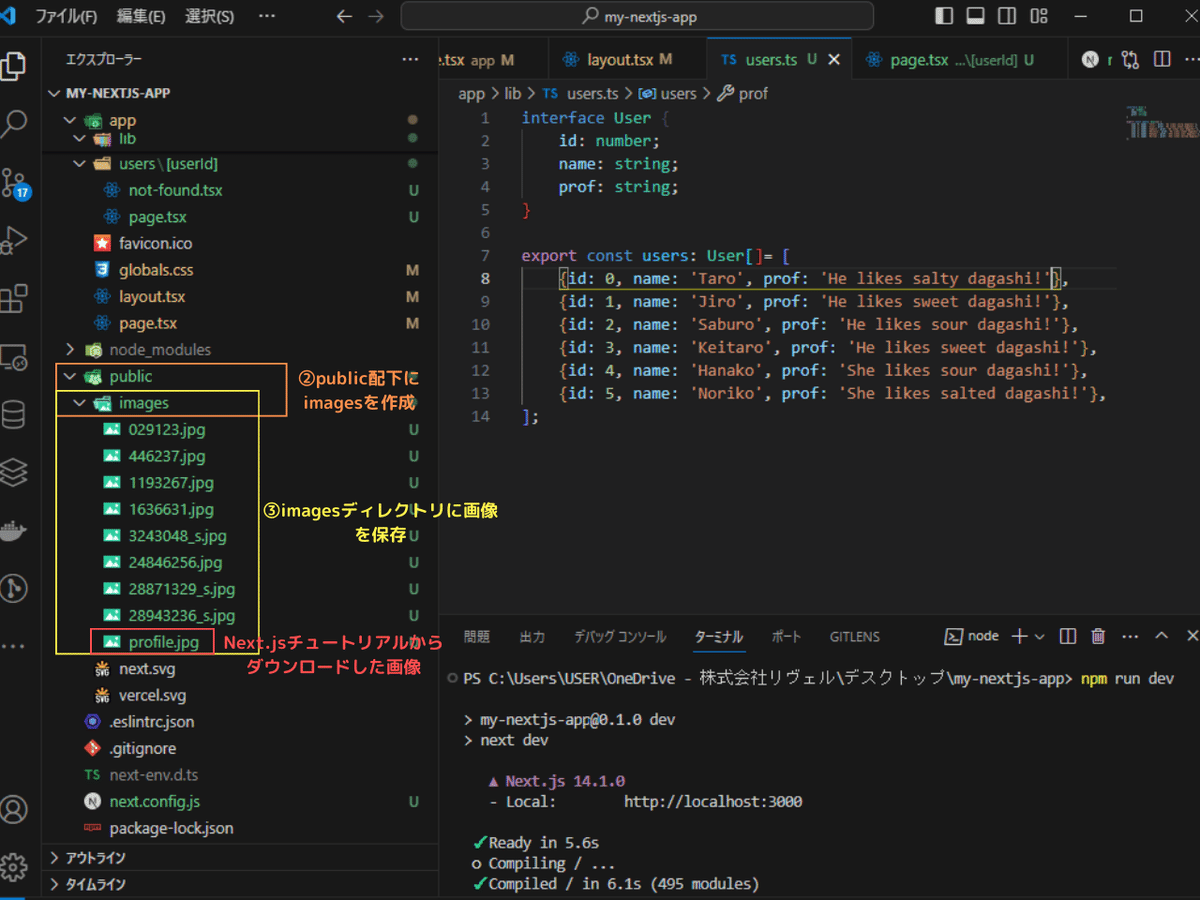This screenshot has width=1200, height=900.
Task: Add a new terminal with plus icon
Action: click(1019, 636)
